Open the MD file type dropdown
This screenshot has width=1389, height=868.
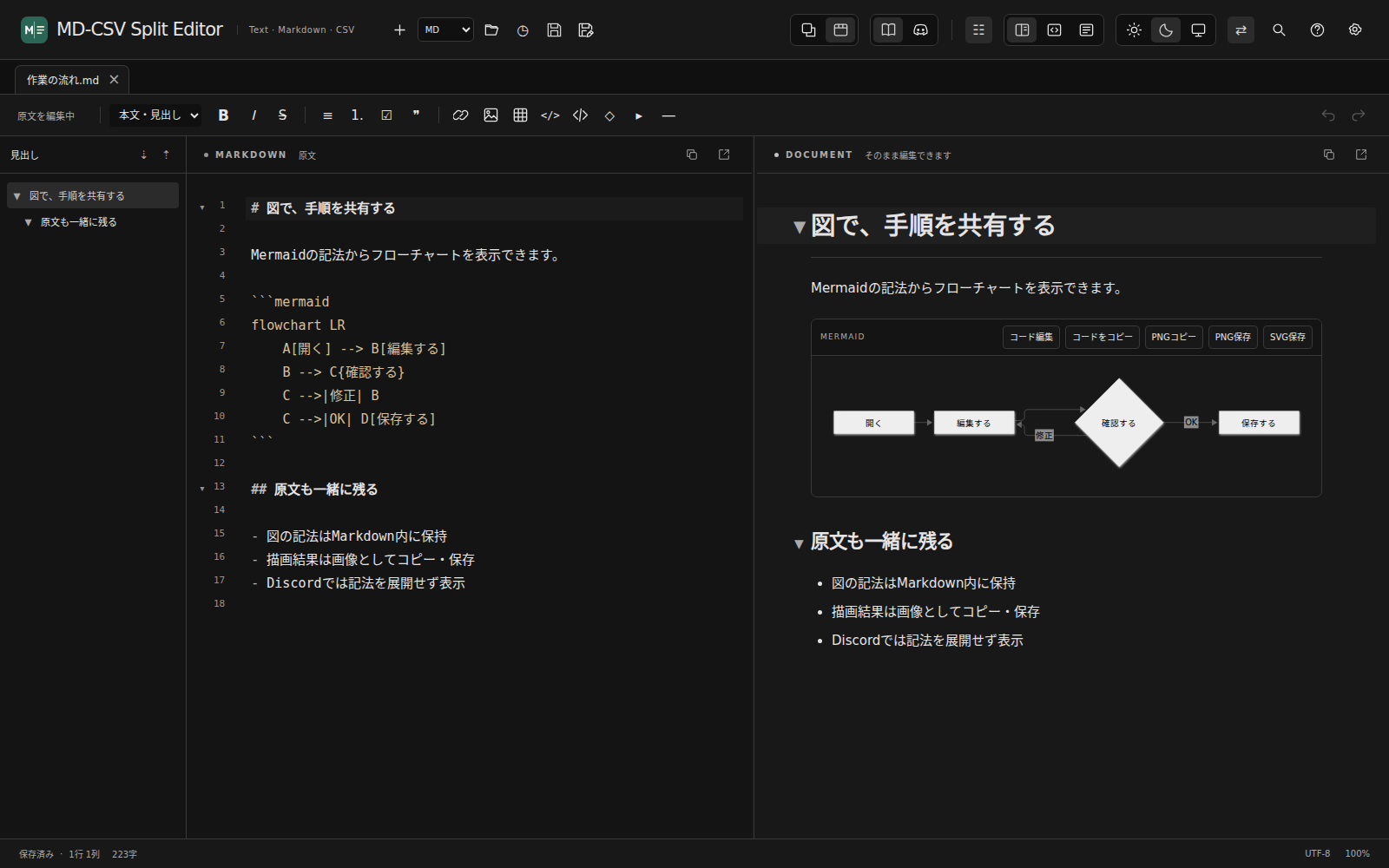pos(445,30)
